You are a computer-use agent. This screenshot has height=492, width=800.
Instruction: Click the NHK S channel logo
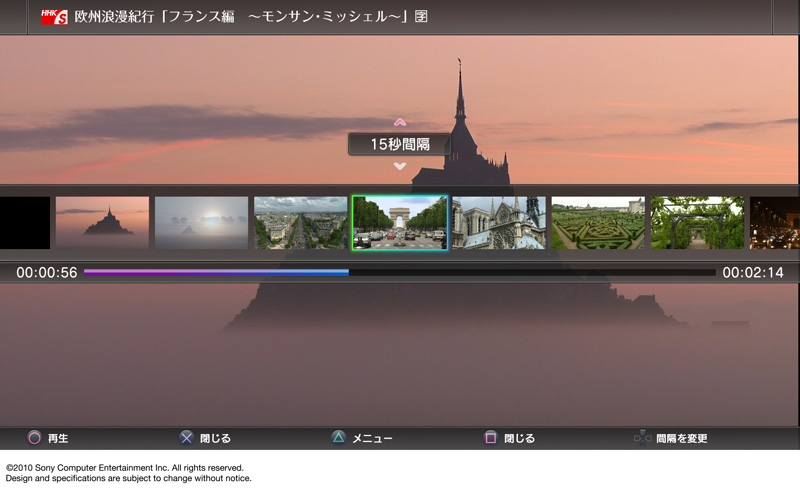click(x=54, y=17)
